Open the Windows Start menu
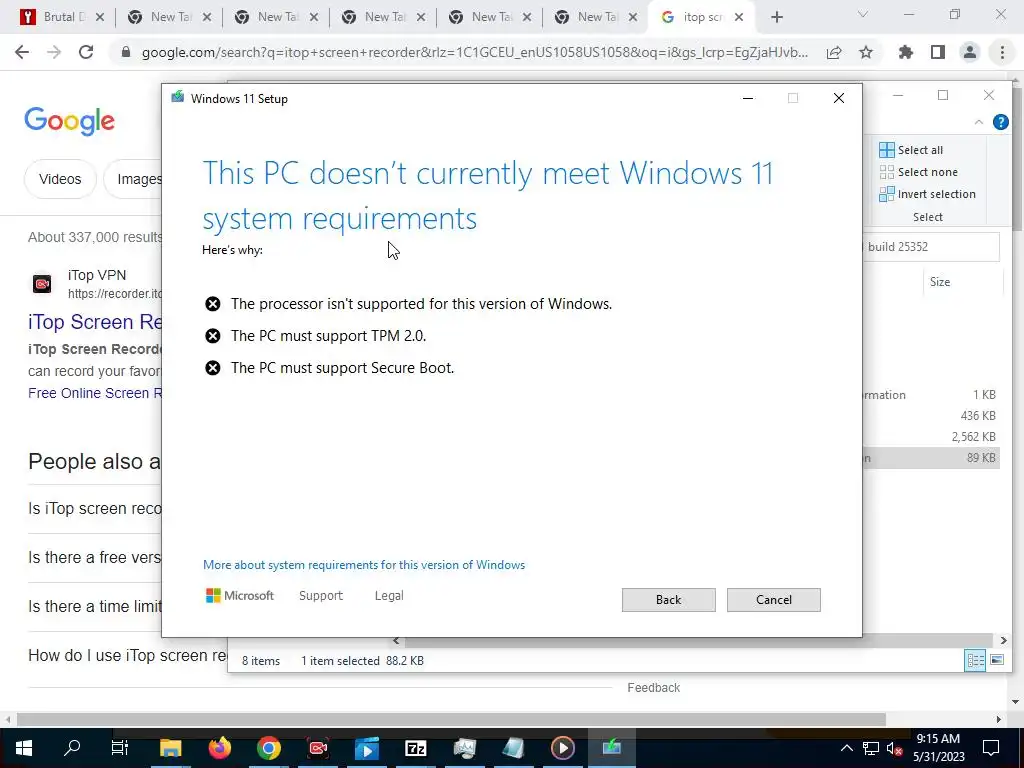The width and height of the screenshot is (1024, 768). 24,748
